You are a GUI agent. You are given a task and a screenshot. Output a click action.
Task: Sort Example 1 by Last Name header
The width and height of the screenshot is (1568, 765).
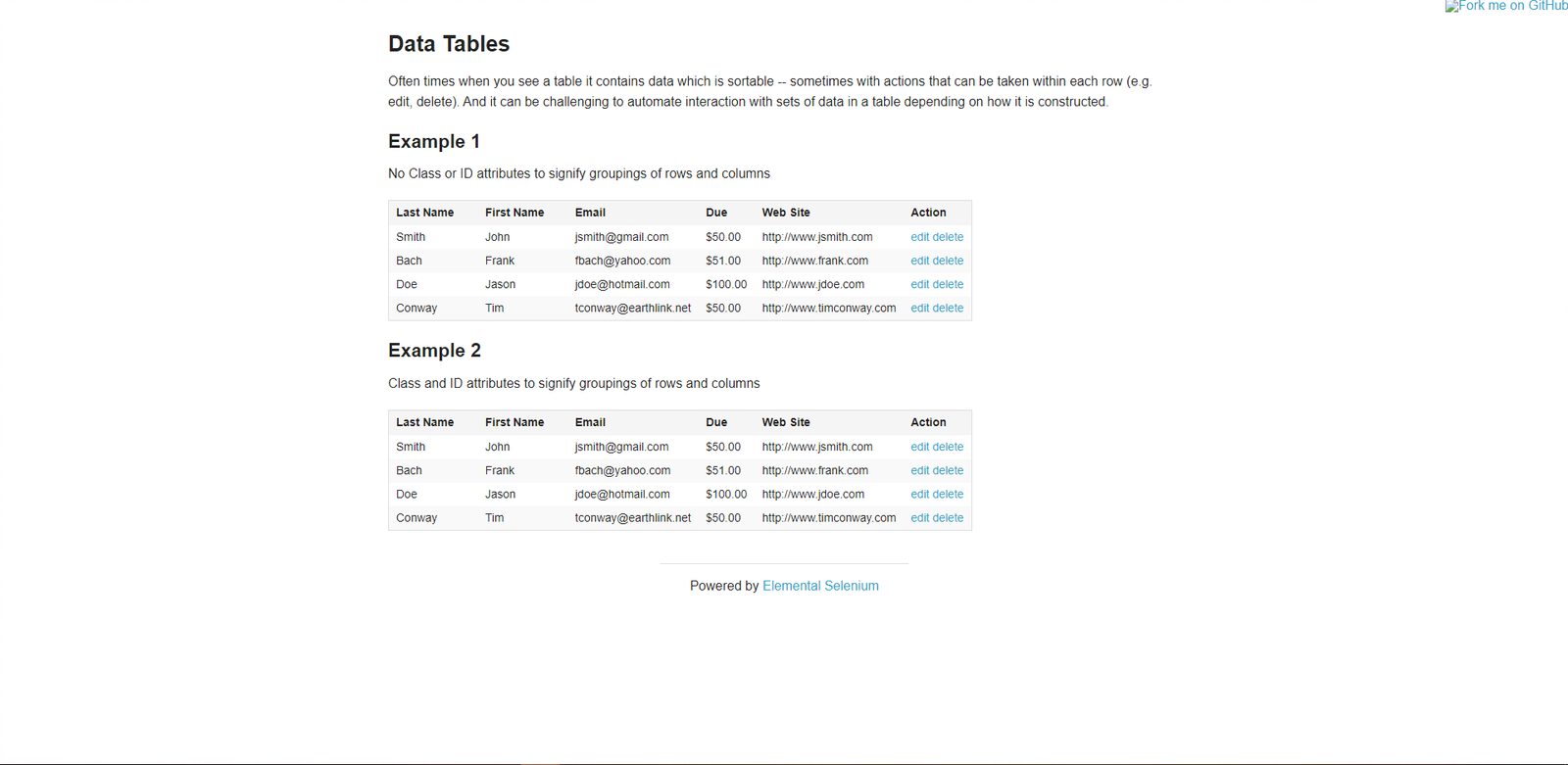[424, 213]
